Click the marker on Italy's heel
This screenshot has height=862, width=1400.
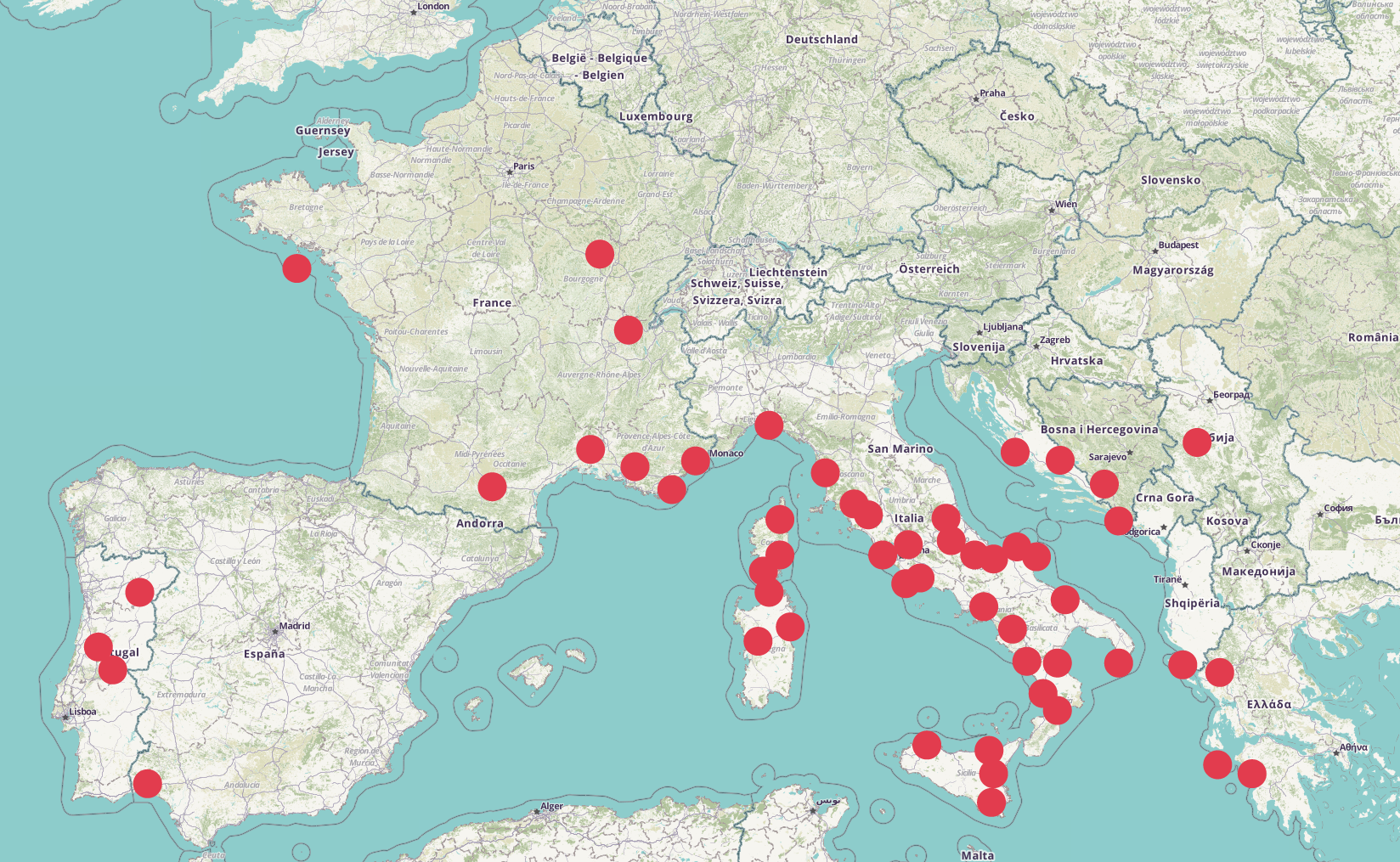click(1119, 663)
